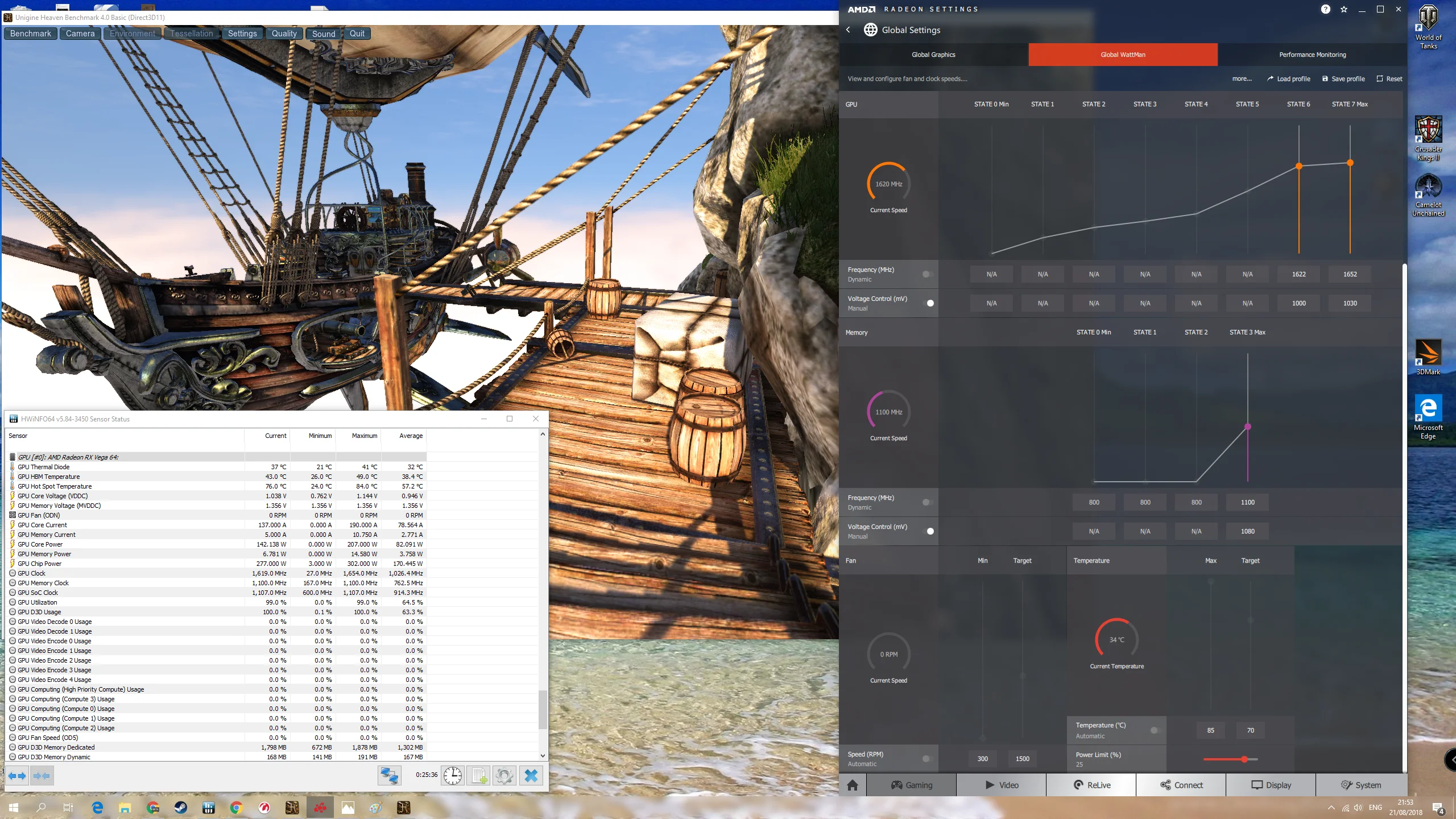1456x819 pixels.
Task: Open Task View on the taskbar
Action: [68, 807]
